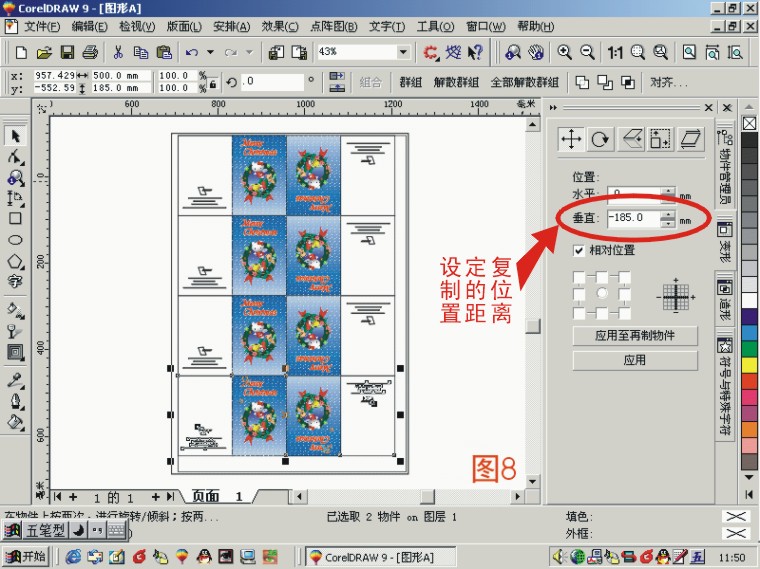760x569 pixels.
Task: Open the 文件(F) menu
Action: pyautogui.click(x=42, y=26)
